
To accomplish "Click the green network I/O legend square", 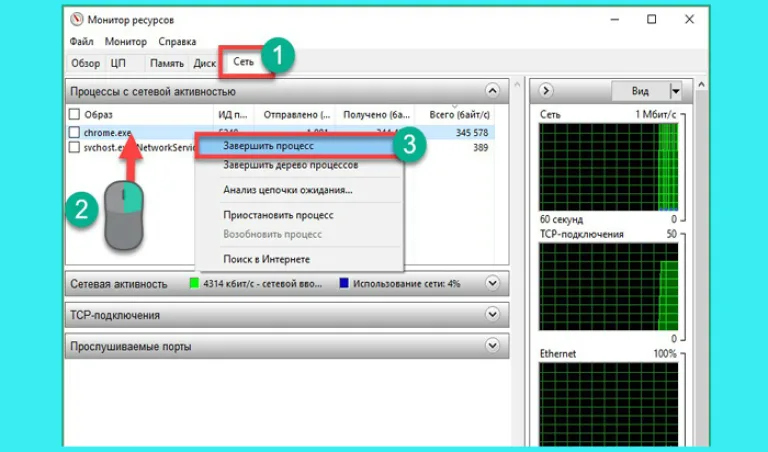I will click(x=194, y=283).
